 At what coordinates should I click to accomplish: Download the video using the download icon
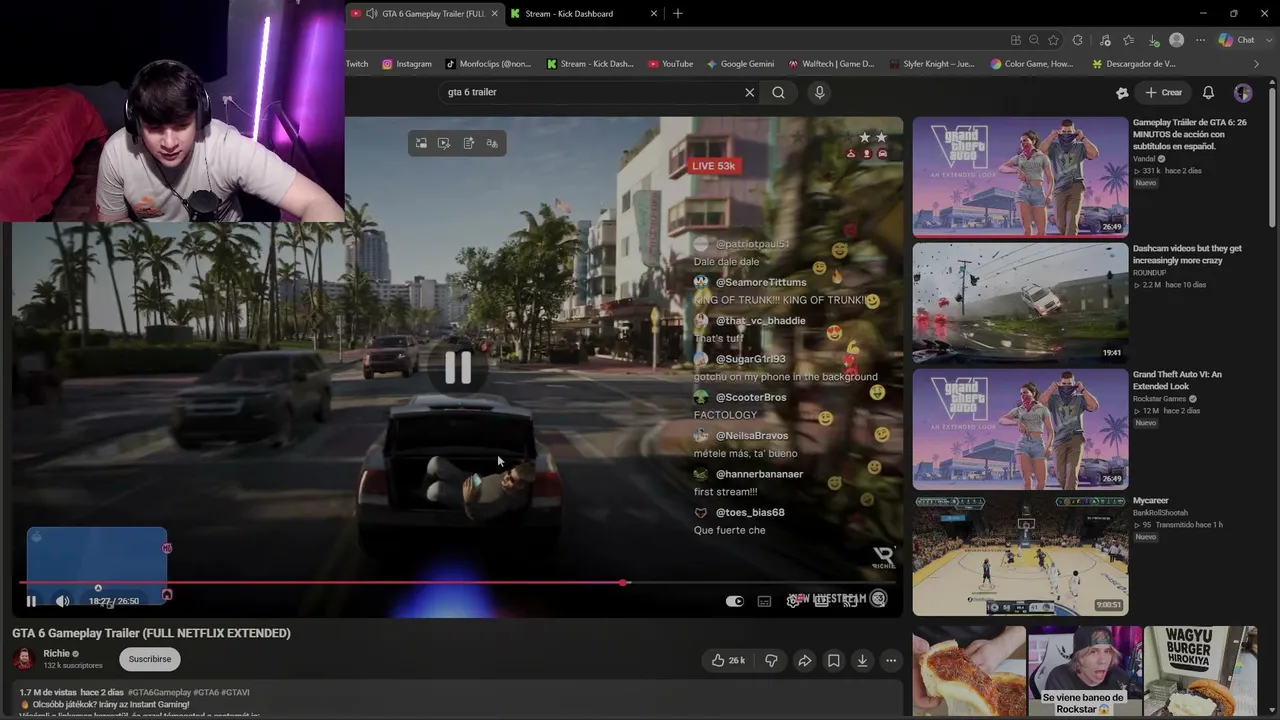coord(862,660)
